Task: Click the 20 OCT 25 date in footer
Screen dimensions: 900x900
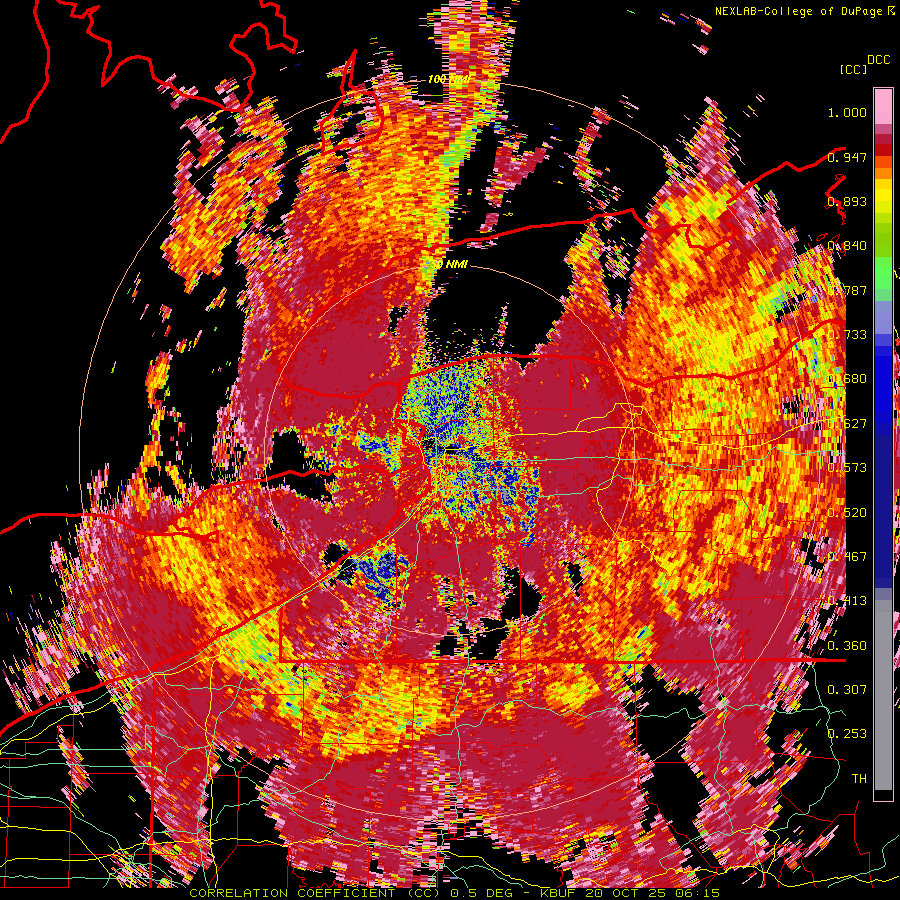Action: tap(624, 893)
